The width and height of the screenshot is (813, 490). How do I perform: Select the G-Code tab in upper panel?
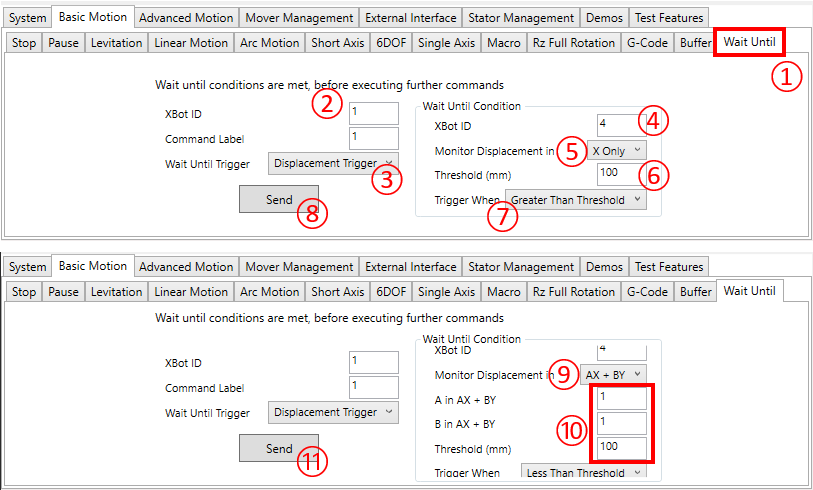click(647, 43)
